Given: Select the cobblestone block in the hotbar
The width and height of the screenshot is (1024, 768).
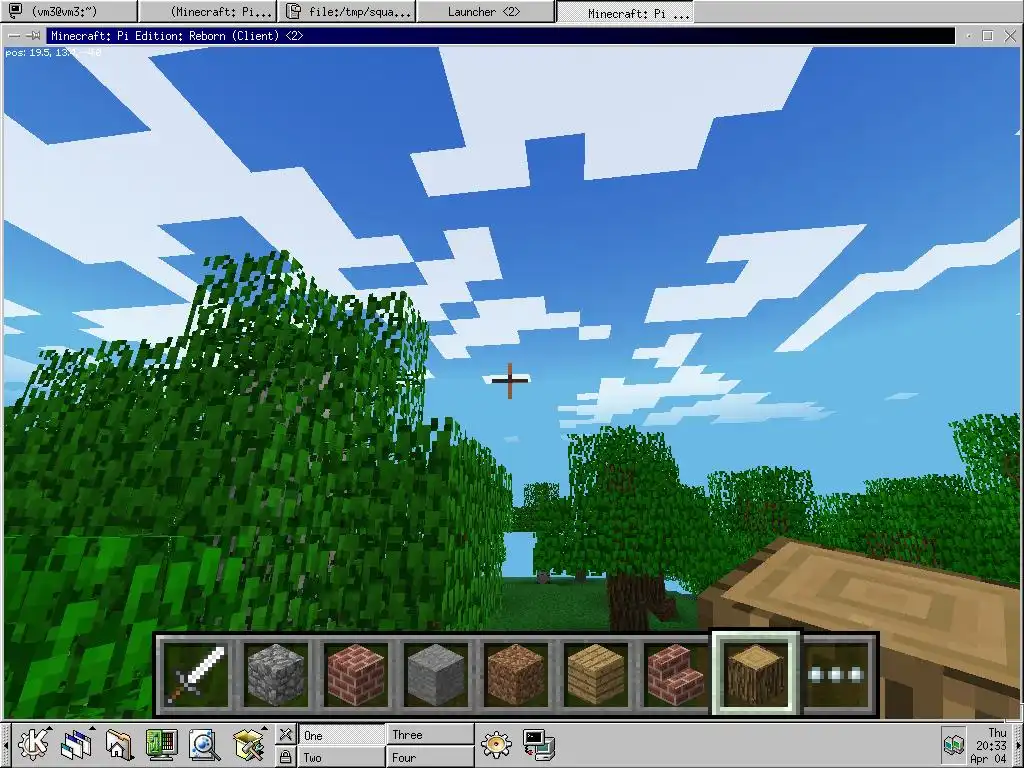Looking at the screenshot, I should [x=275, y=675].
